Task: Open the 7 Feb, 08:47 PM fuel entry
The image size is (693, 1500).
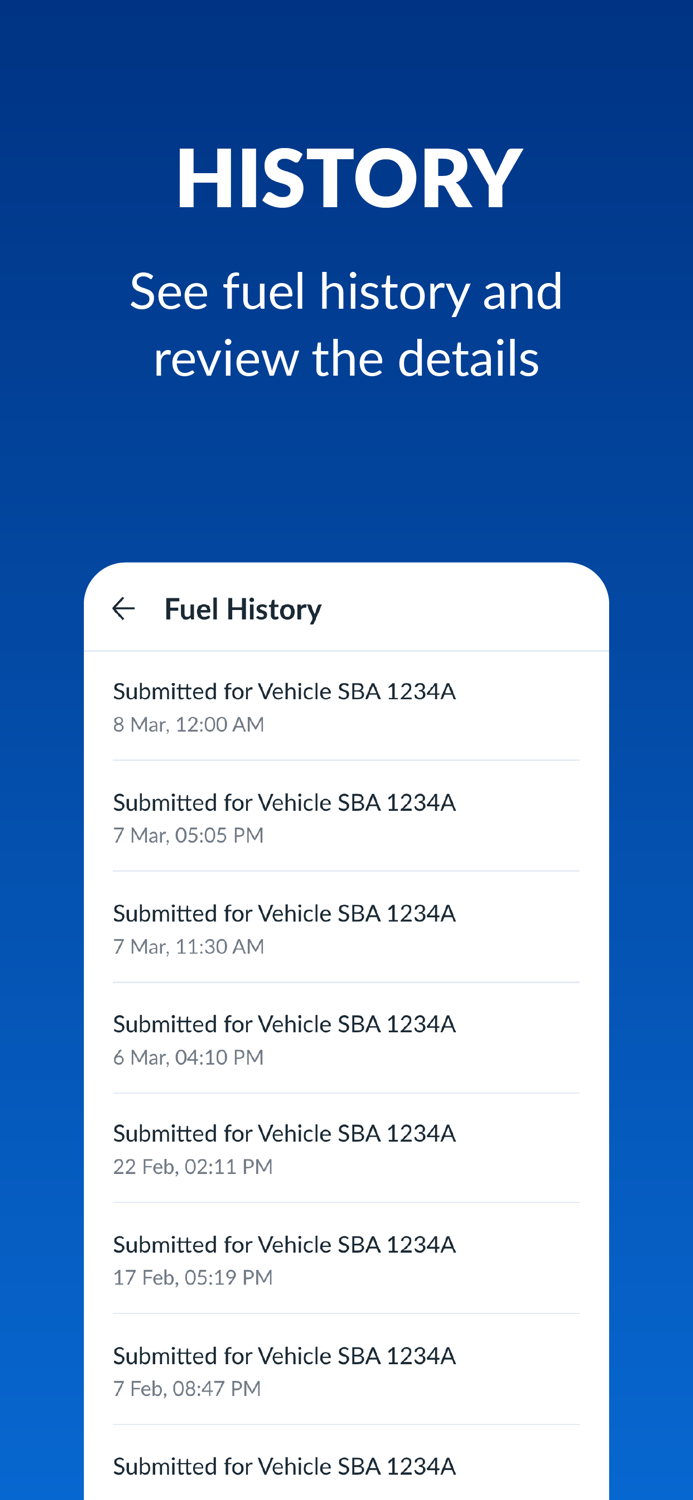Action: pyautogui.click(x=285, y=1369)
